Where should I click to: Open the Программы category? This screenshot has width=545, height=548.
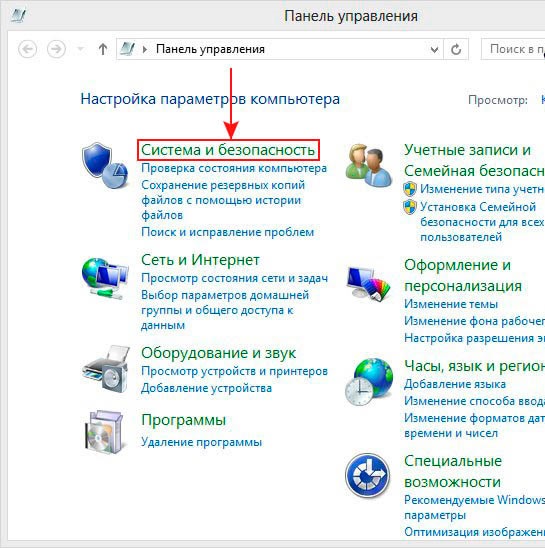[184, 420]
